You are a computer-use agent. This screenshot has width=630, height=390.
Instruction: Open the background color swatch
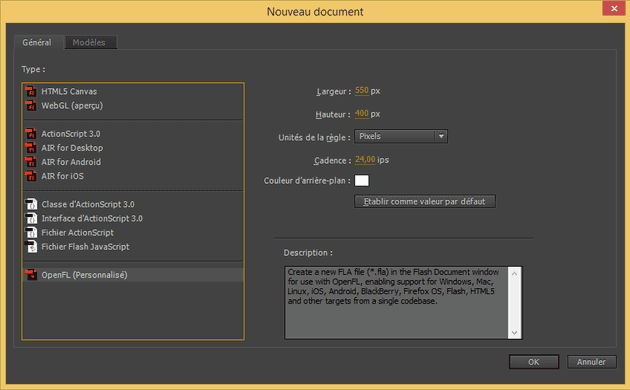362,181
